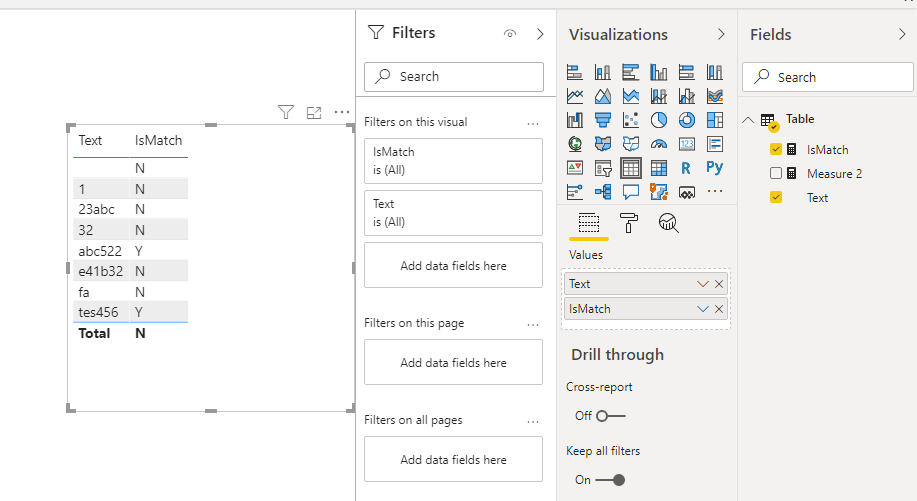Add the KPI visual
The image size is (917, 501).
(x=575, y=168)
